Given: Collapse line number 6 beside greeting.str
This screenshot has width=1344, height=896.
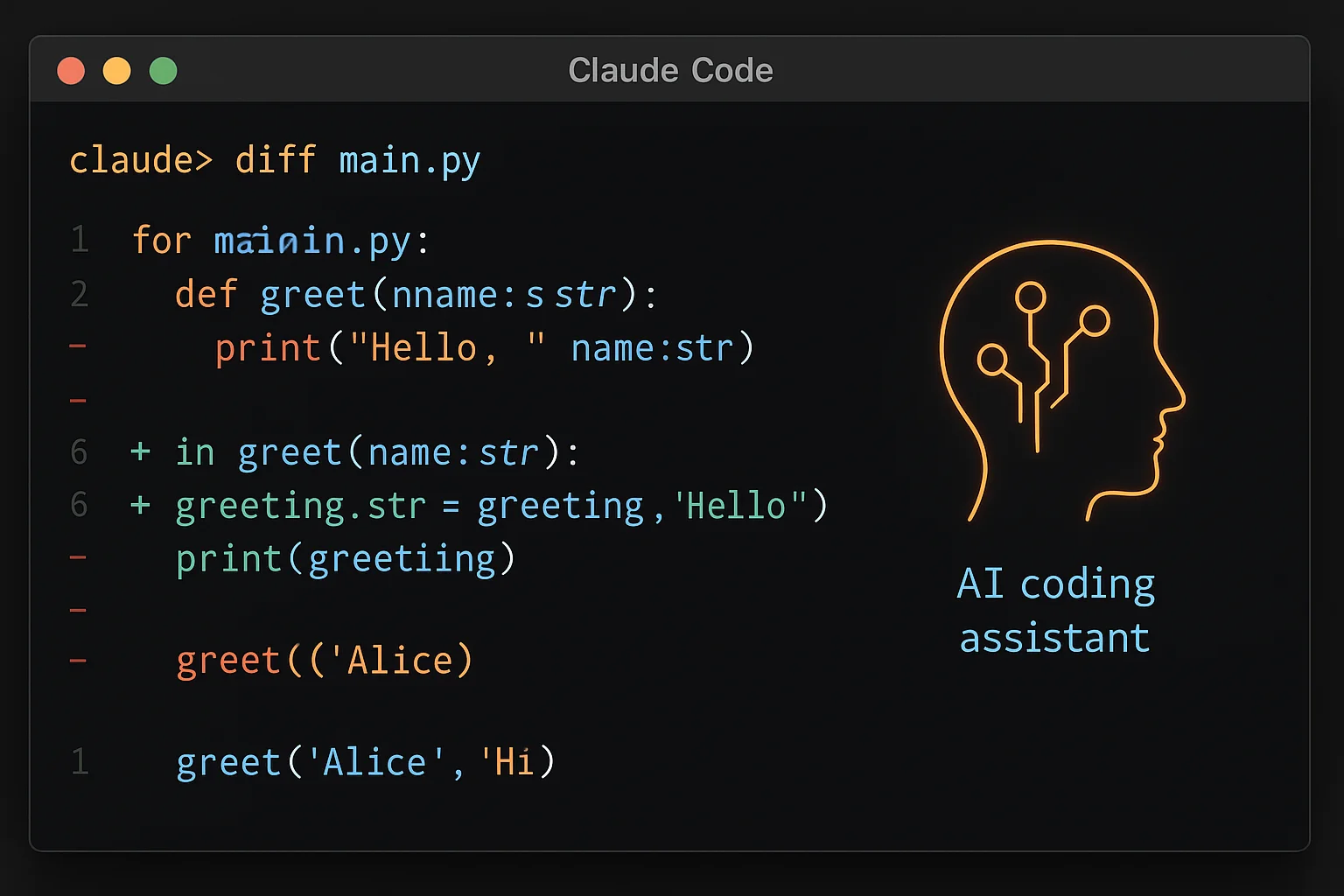Looking at the screenshot, I should click(79, 505).
